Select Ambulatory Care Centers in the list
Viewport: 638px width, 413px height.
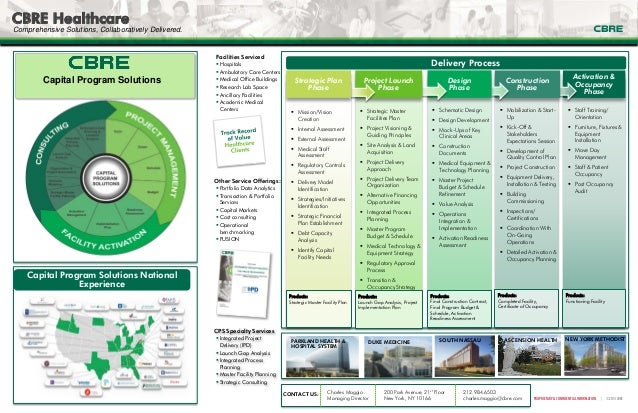249,72
